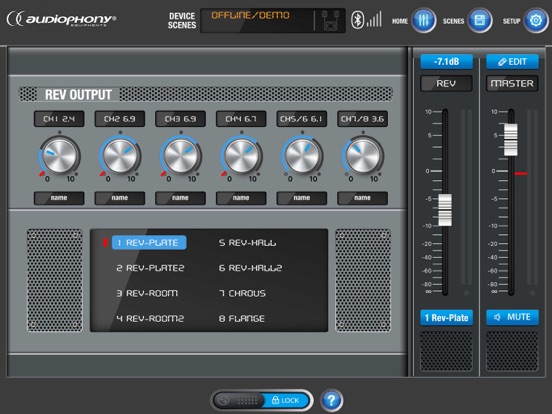Open the Home mixer icon
552x414 pixels.
[424, 20]
